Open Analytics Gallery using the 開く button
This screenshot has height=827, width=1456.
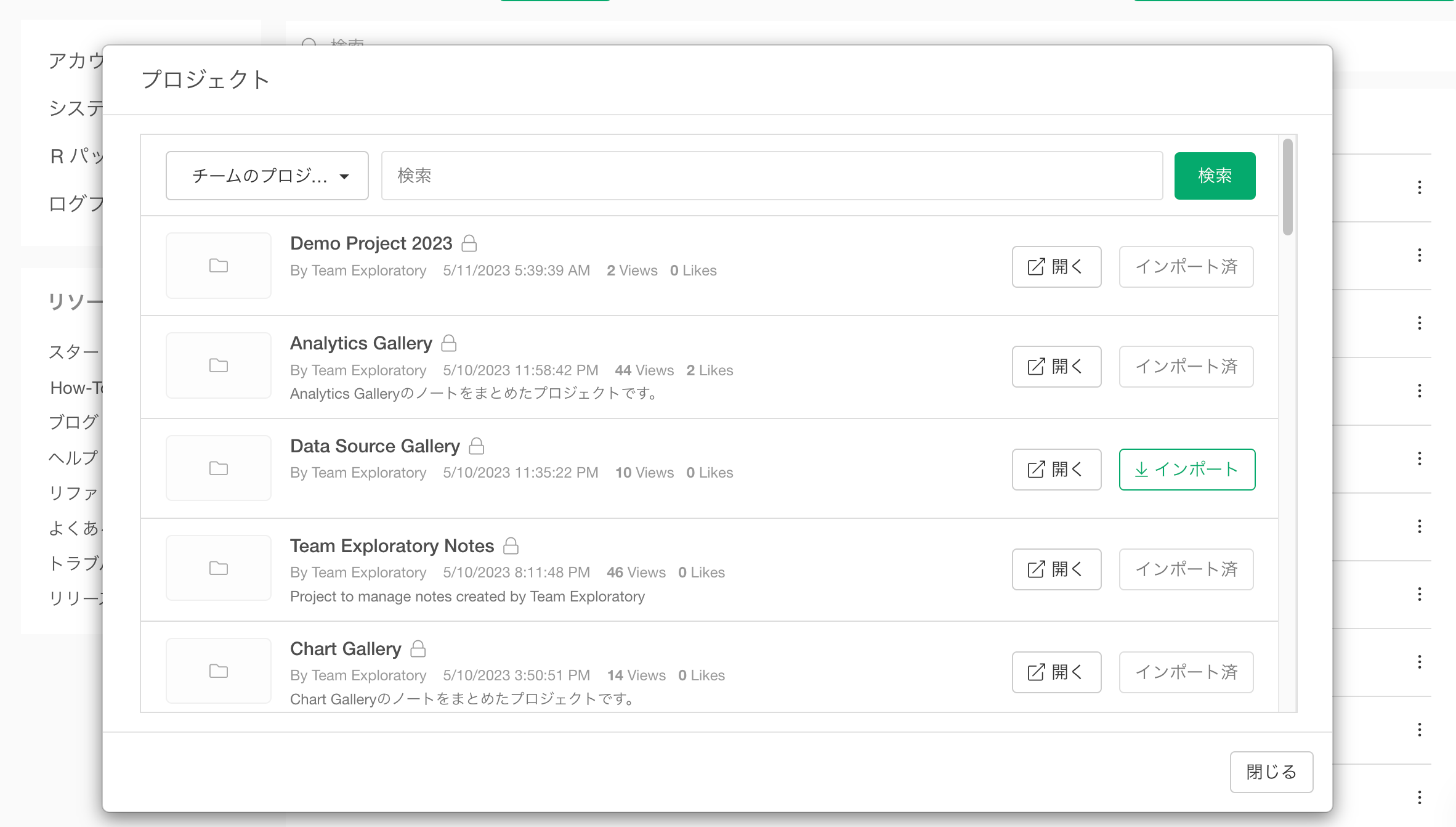[x=1056, y=367]
